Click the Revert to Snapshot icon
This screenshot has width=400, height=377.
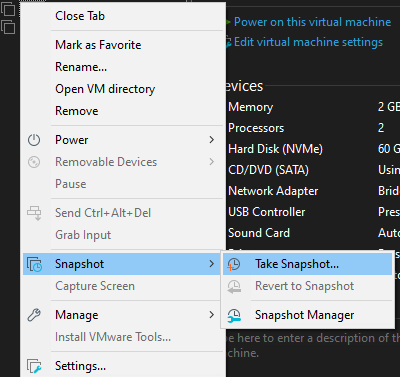tap(234, 286)
